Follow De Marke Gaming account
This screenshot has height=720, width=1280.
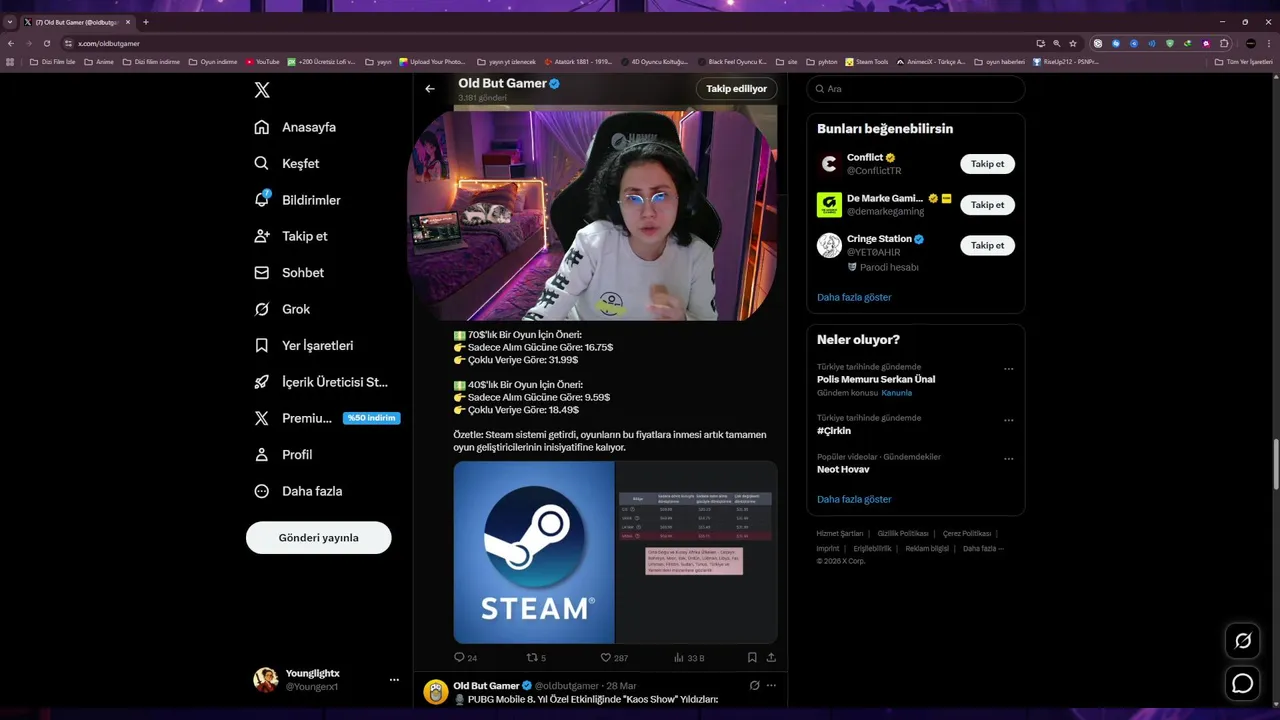tap(987, 205)
